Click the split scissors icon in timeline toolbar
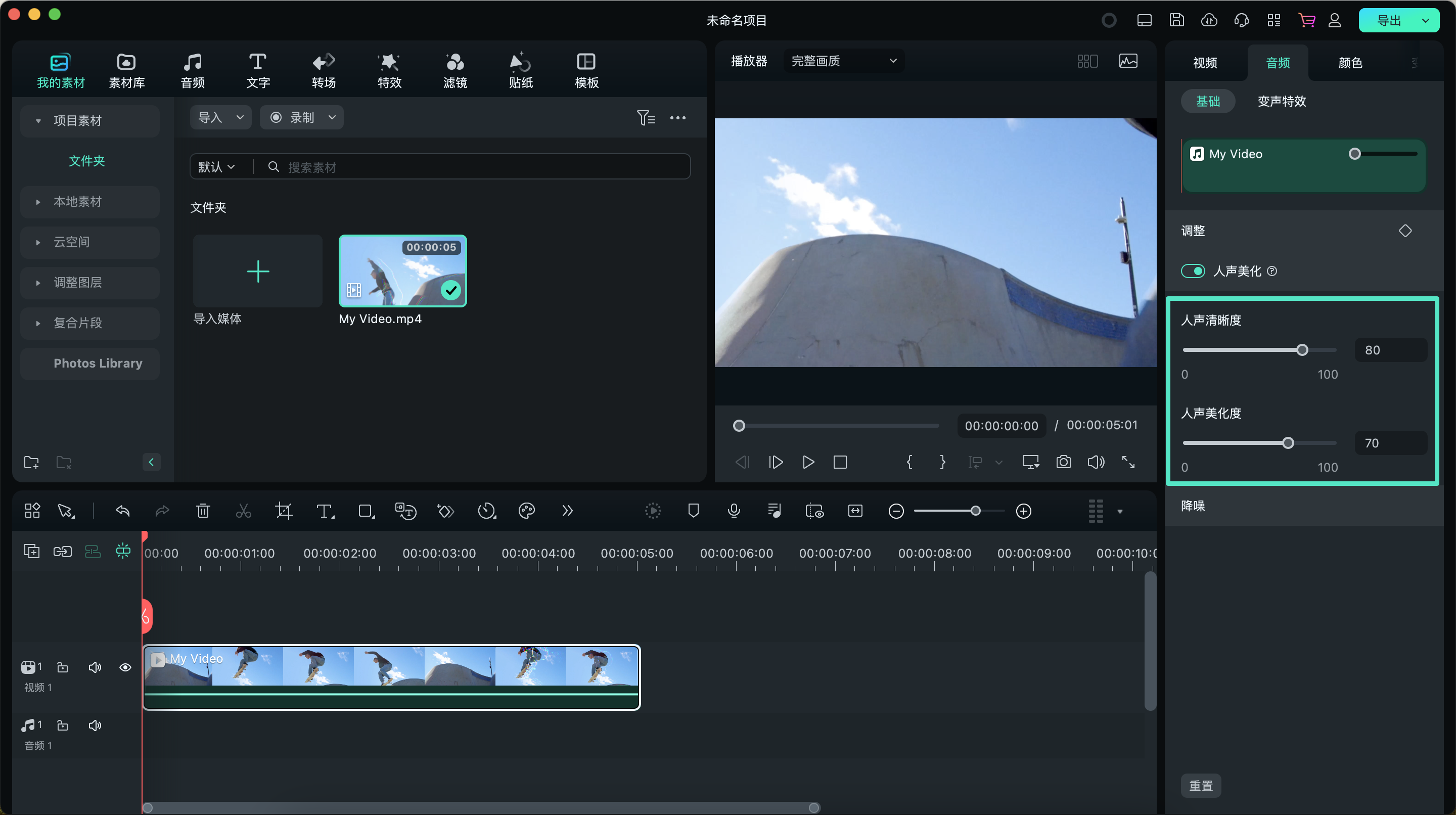The width and height of the screenshot is (1456, 815). [243, 511]
